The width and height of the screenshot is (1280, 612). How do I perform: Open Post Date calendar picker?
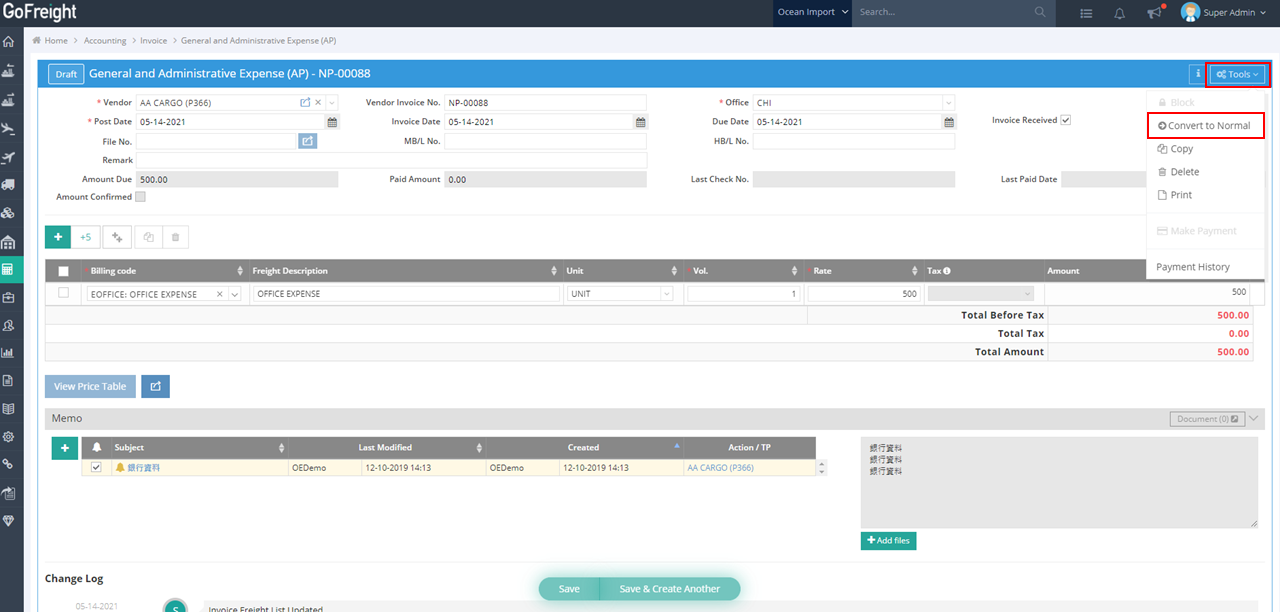point(332,122)
